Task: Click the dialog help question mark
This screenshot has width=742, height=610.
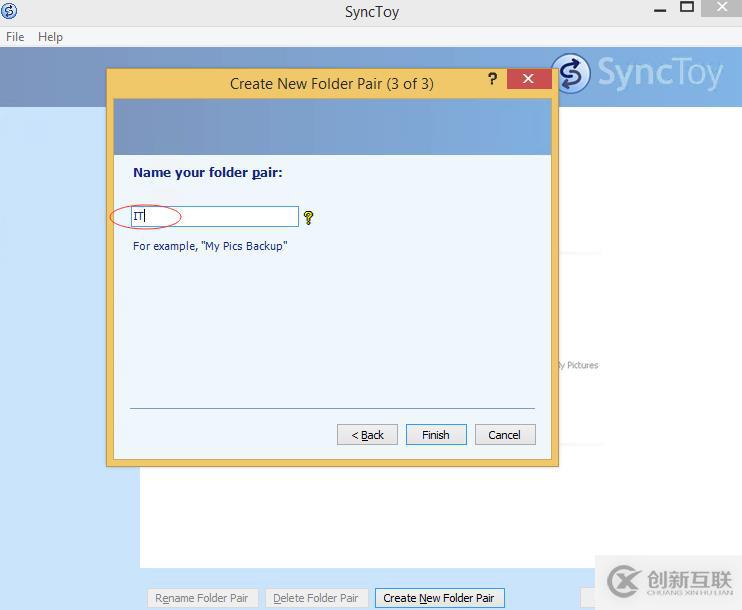Action: (x=493, y=79)
